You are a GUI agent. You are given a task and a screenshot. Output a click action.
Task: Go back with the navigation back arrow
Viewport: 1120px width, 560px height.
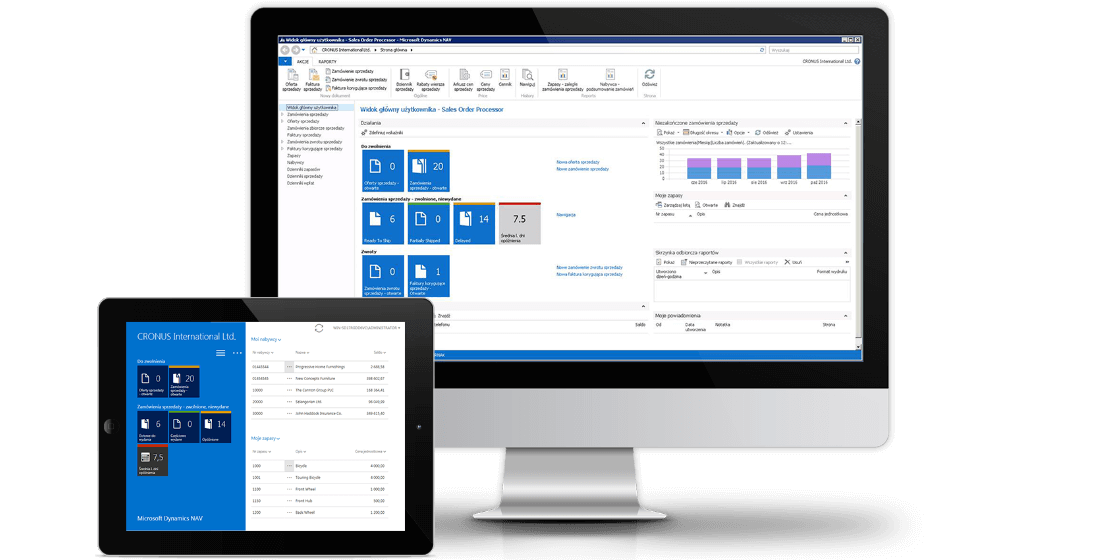coord(285,50)
